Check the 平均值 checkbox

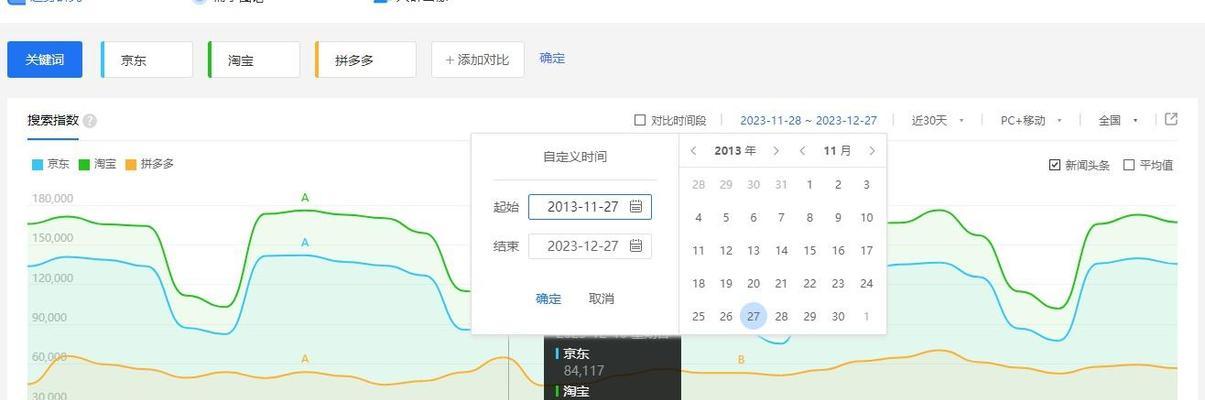pyautogui.click(x=1129, y=165)
